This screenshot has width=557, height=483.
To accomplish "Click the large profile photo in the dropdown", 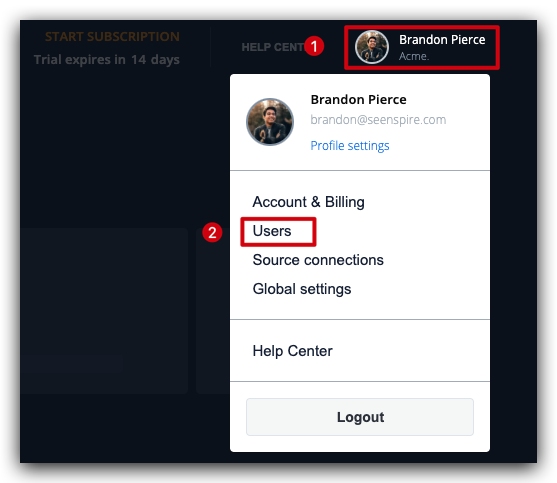I will click(270, 122).
